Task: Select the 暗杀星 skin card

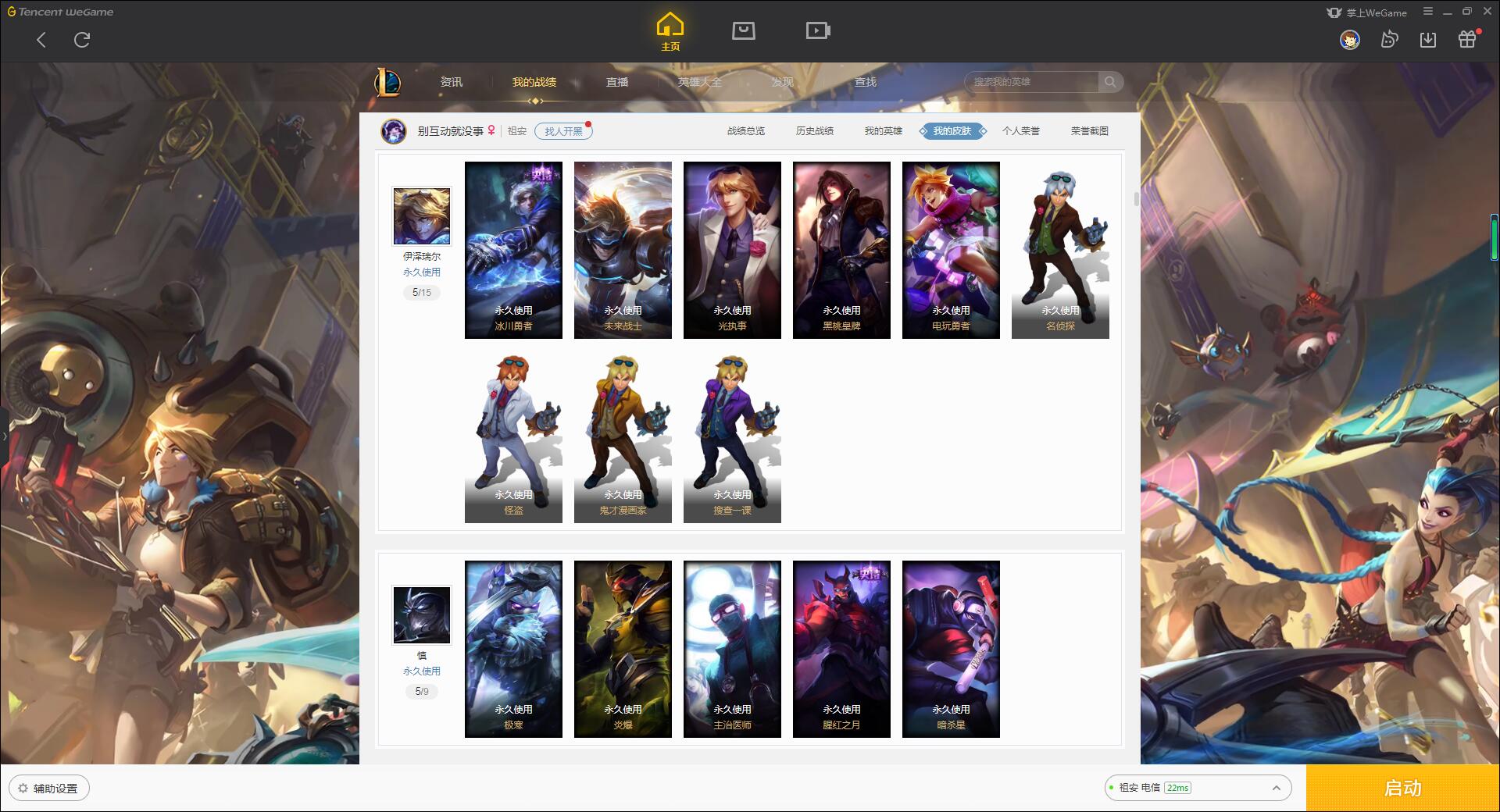Action: tap(951, 649)
